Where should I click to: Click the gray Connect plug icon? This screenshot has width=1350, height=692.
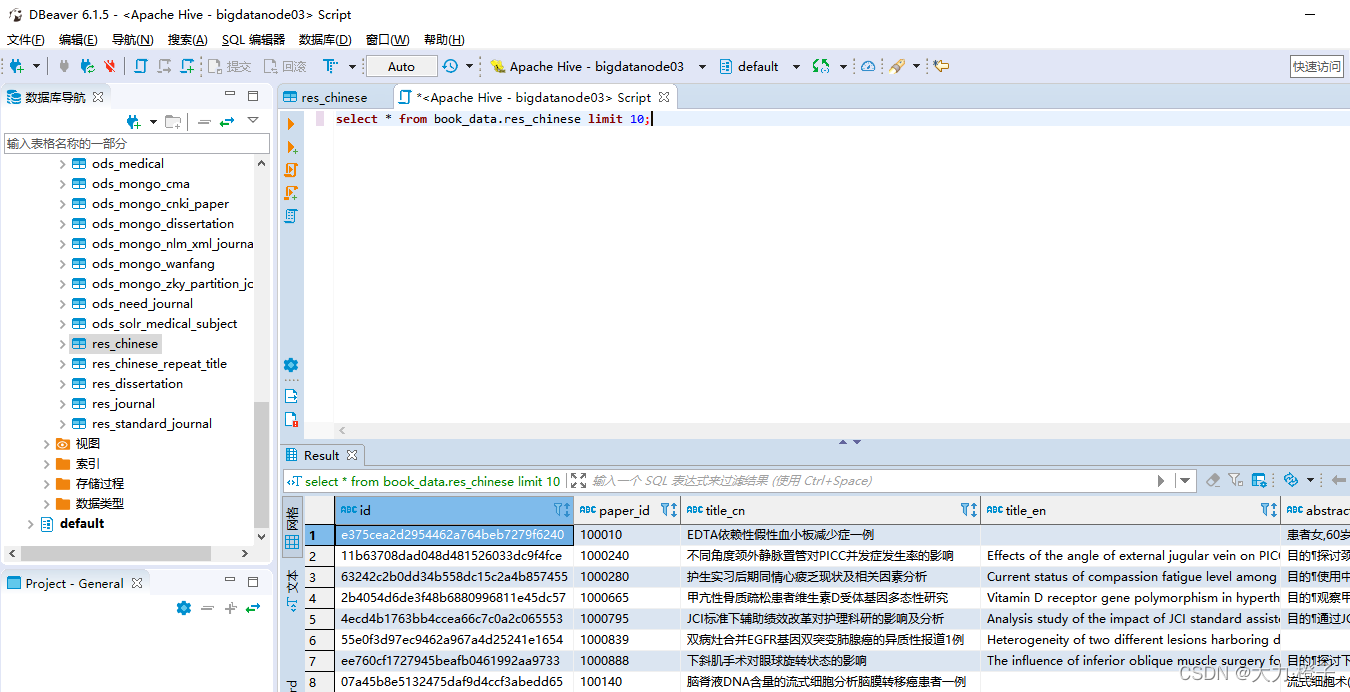point(65,66)
